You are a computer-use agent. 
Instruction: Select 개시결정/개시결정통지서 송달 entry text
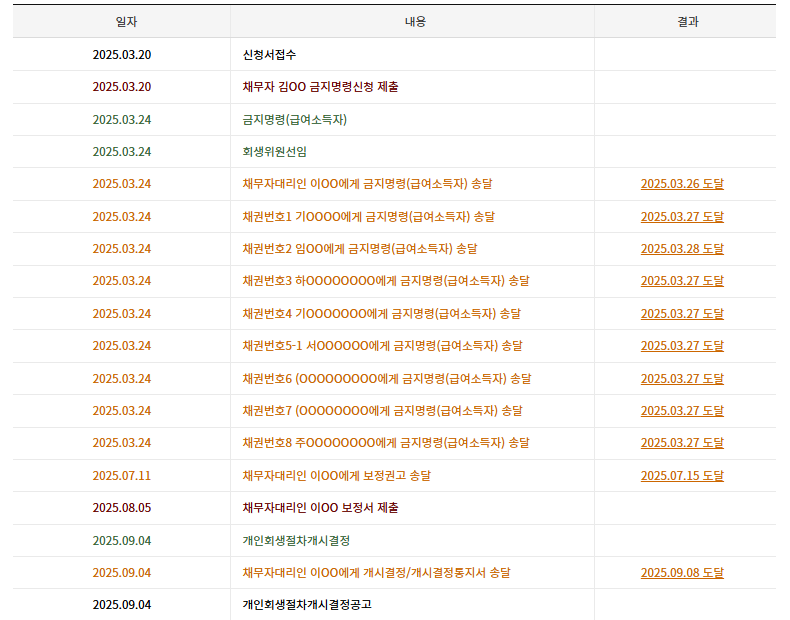pos(376,573)
